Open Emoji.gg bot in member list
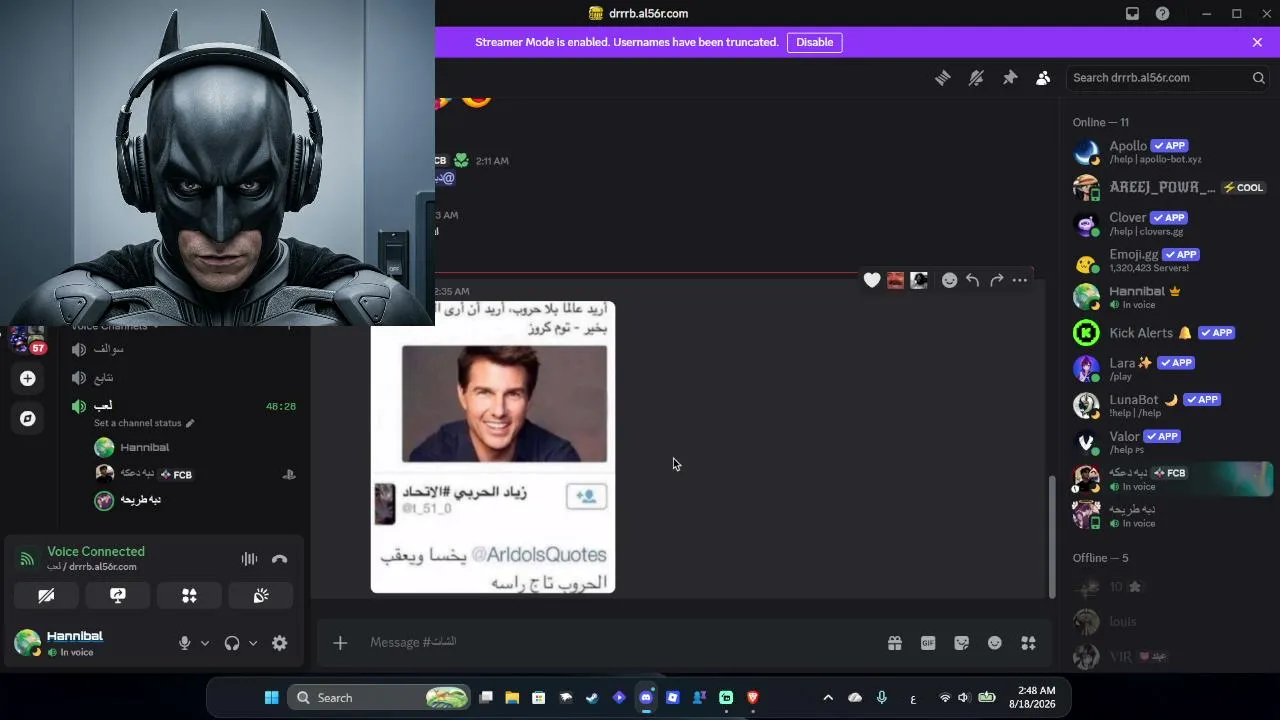 1170,260
